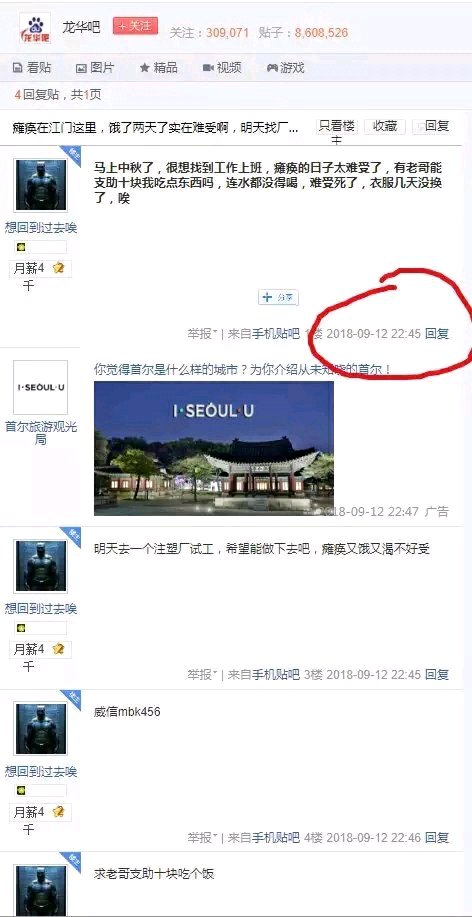Viewport: 472px width, 917px height.
Task: Click the 首尔旅游观光局 advertiser avatar
Action: [x=40, y=387]
